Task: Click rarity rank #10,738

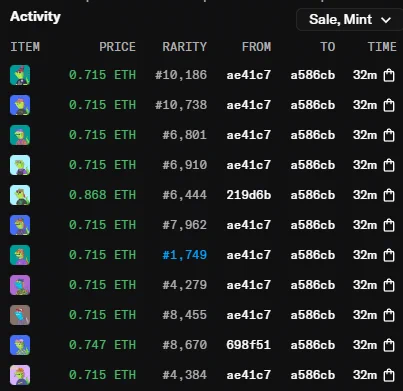Action: [181, 105]
